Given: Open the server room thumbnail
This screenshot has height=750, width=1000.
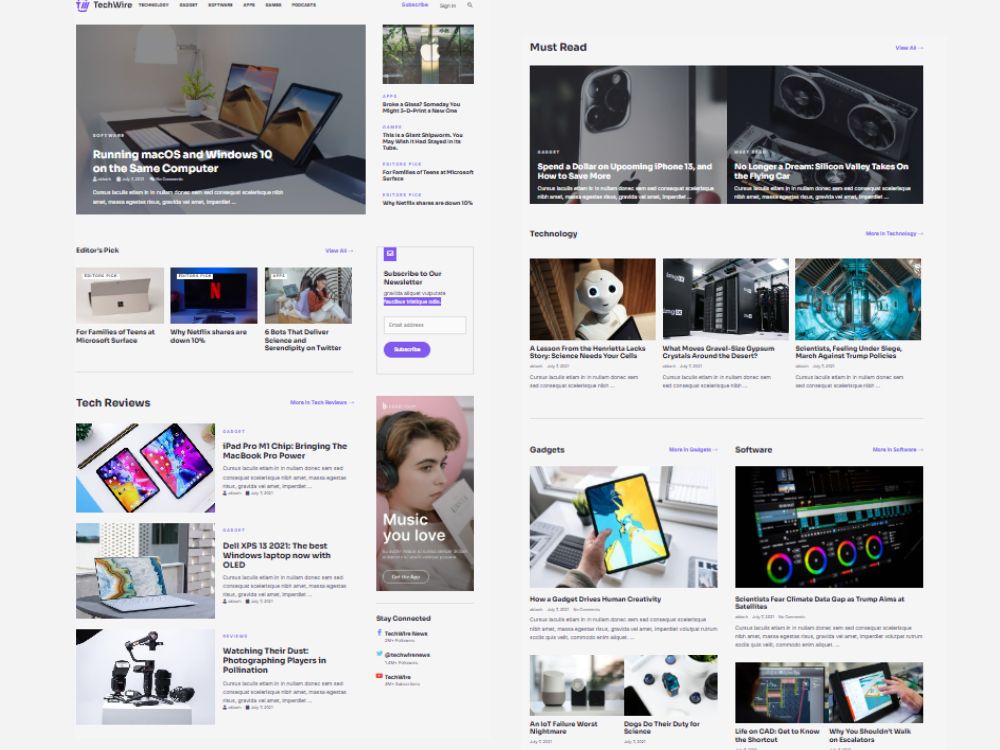Looking at the screenshot, I should click(726, 299).
